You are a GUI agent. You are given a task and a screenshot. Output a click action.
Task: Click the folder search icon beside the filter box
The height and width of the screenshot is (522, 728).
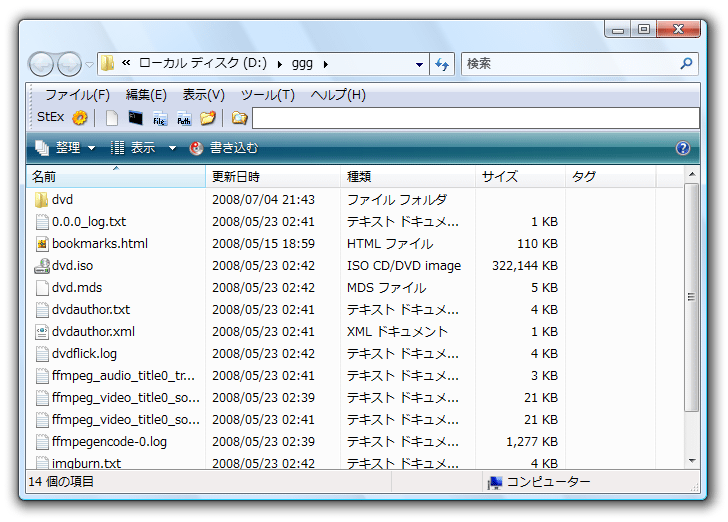tap(240, 118)
